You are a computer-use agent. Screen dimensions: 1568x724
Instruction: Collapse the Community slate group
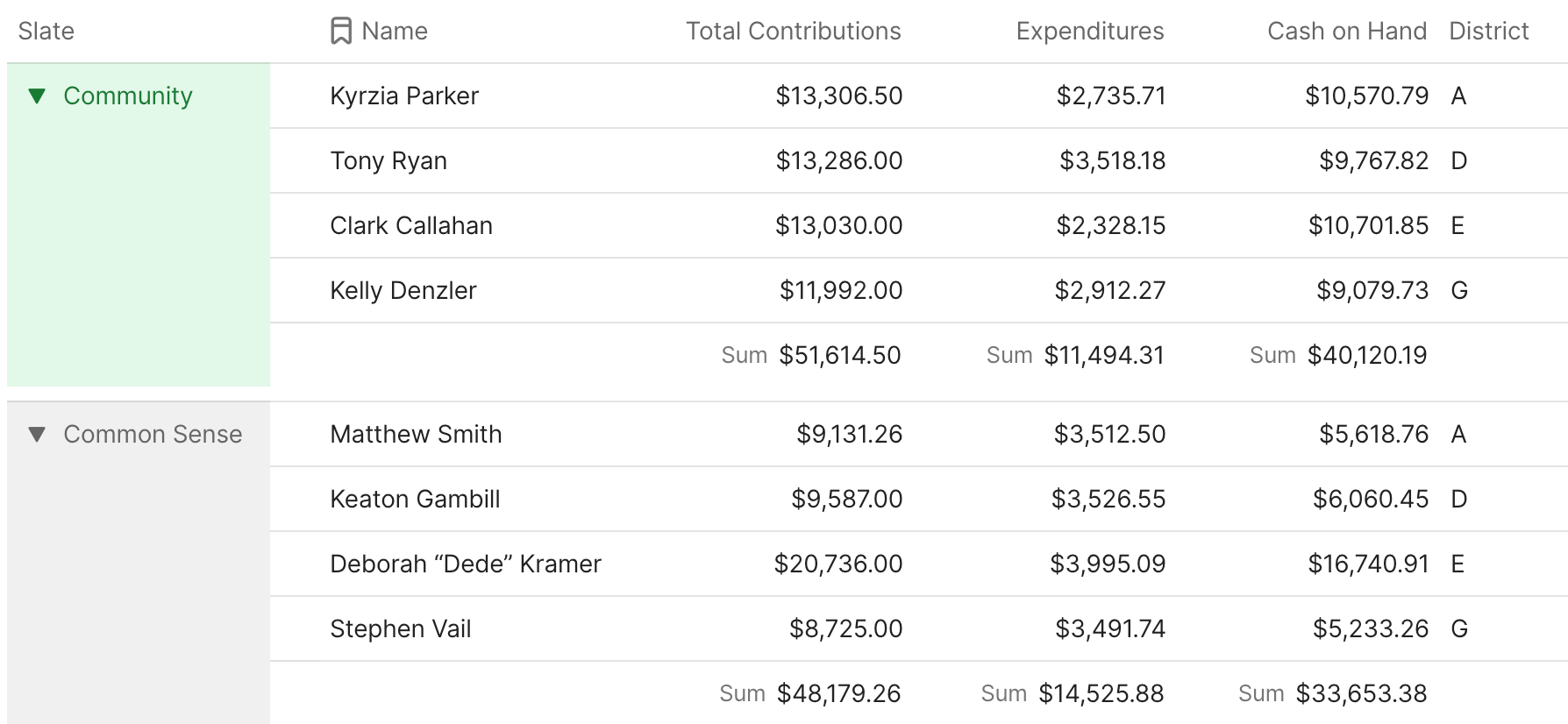[x=37, y=96]
